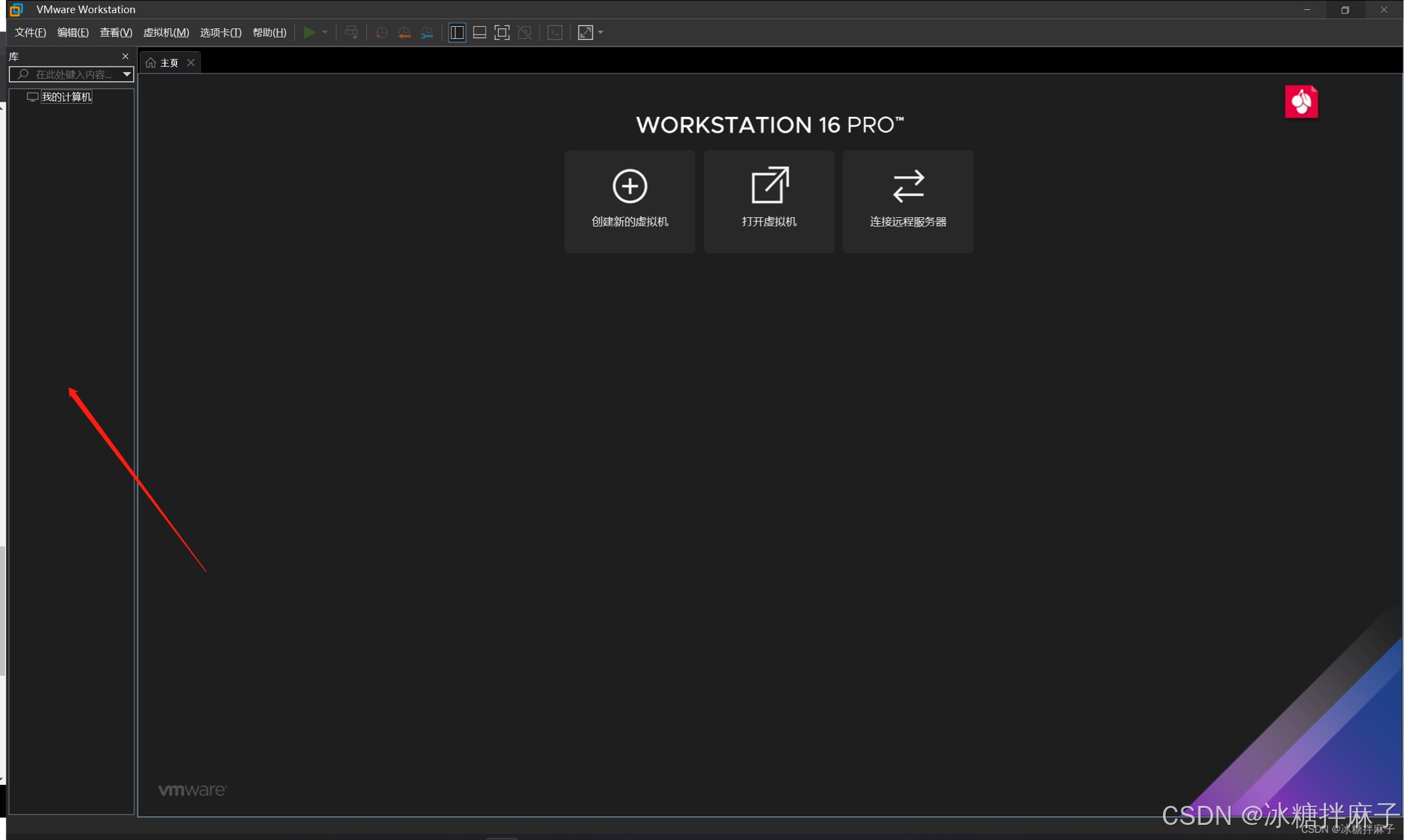Toggle the thumbnail bar view button
The image size is (1404, 840).
pos(479,33)
